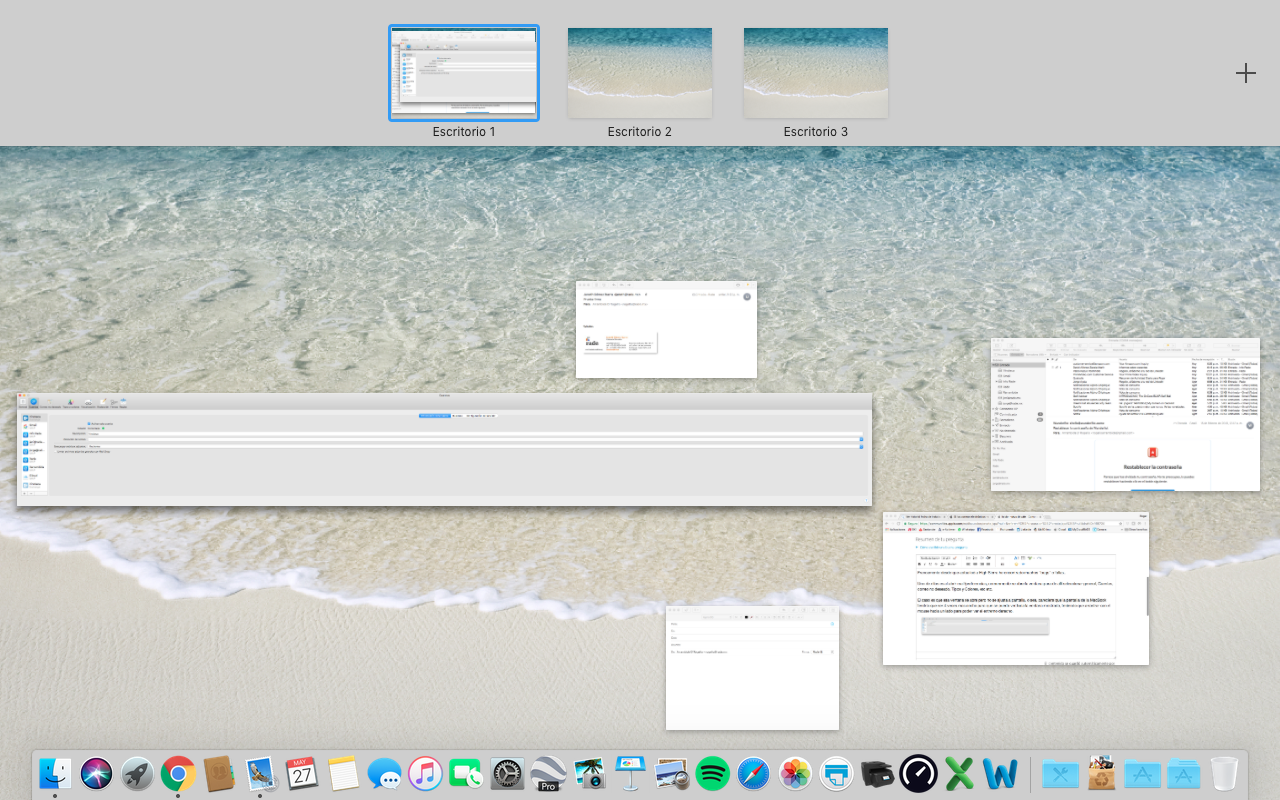
Task: Open Microsoft Word in the Dock
Action: tap(1000, 773)
